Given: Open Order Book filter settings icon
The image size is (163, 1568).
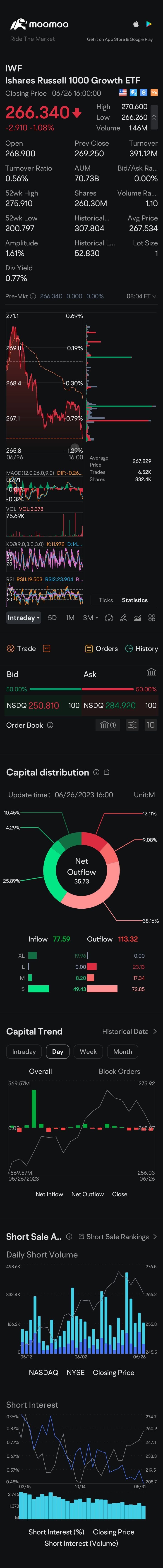Looking at the screenshot, I should (x=132, y=725).
